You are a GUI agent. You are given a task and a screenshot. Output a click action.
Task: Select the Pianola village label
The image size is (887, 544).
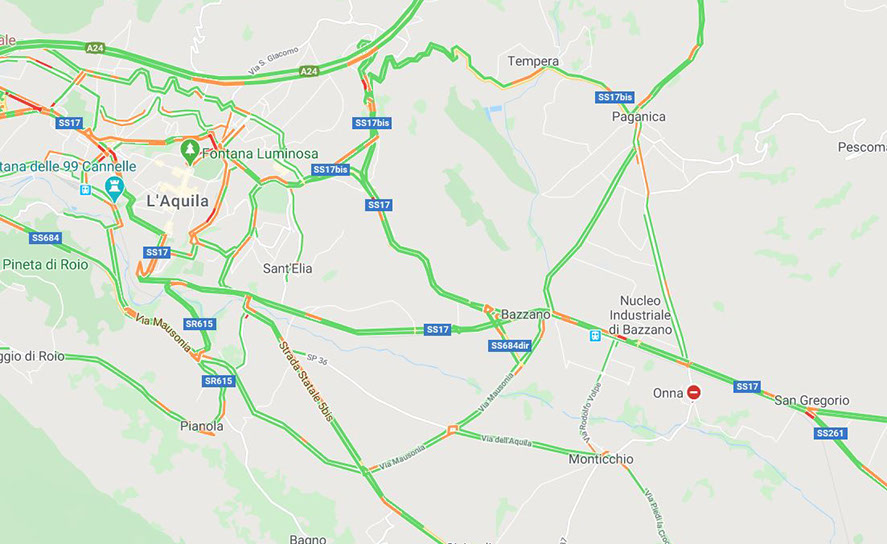(x=201, y=426)
